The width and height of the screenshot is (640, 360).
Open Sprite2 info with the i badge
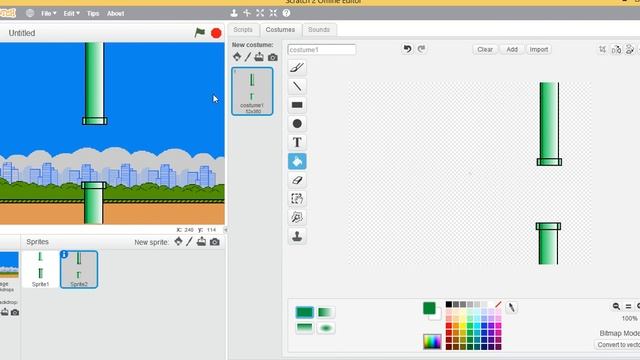pos(64,254)
